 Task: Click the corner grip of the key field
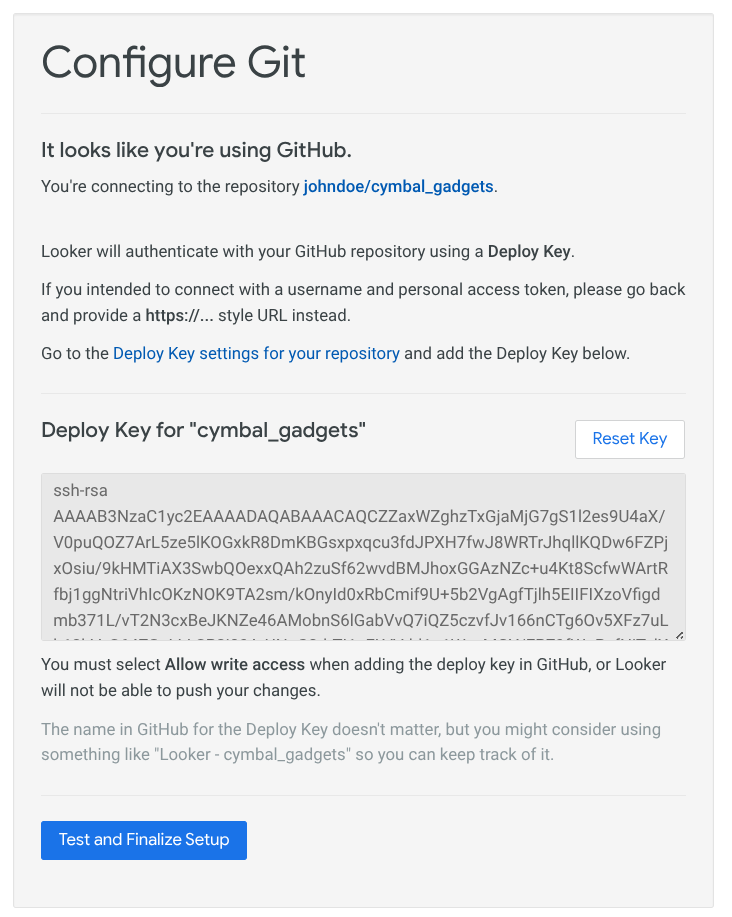coord(679,634)
